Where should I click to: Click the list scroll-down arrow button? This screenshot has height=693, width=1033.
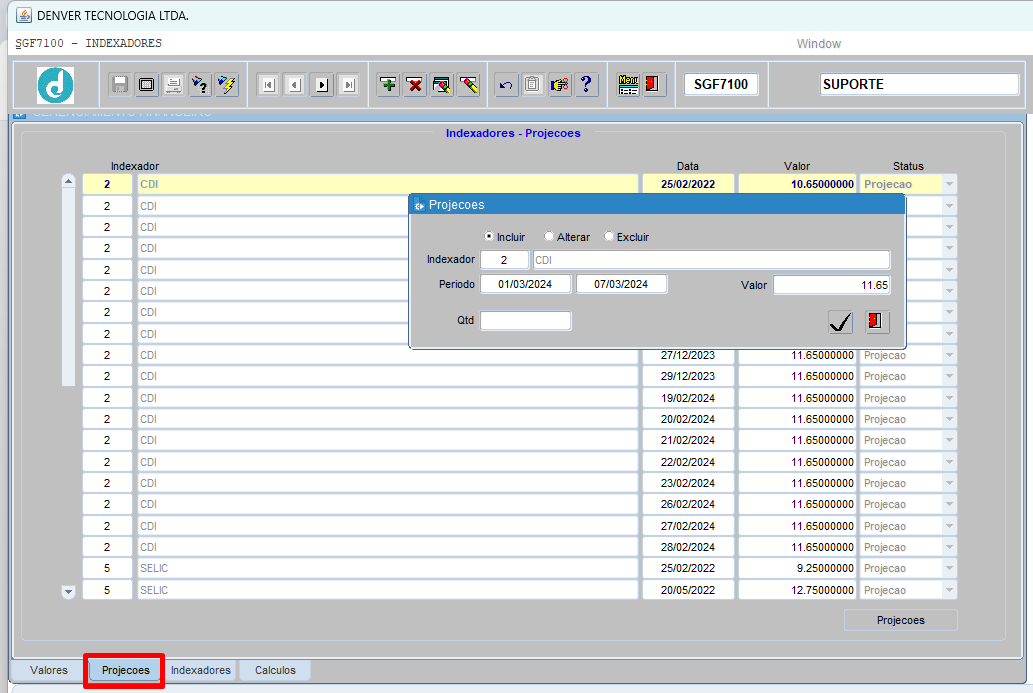68,592
